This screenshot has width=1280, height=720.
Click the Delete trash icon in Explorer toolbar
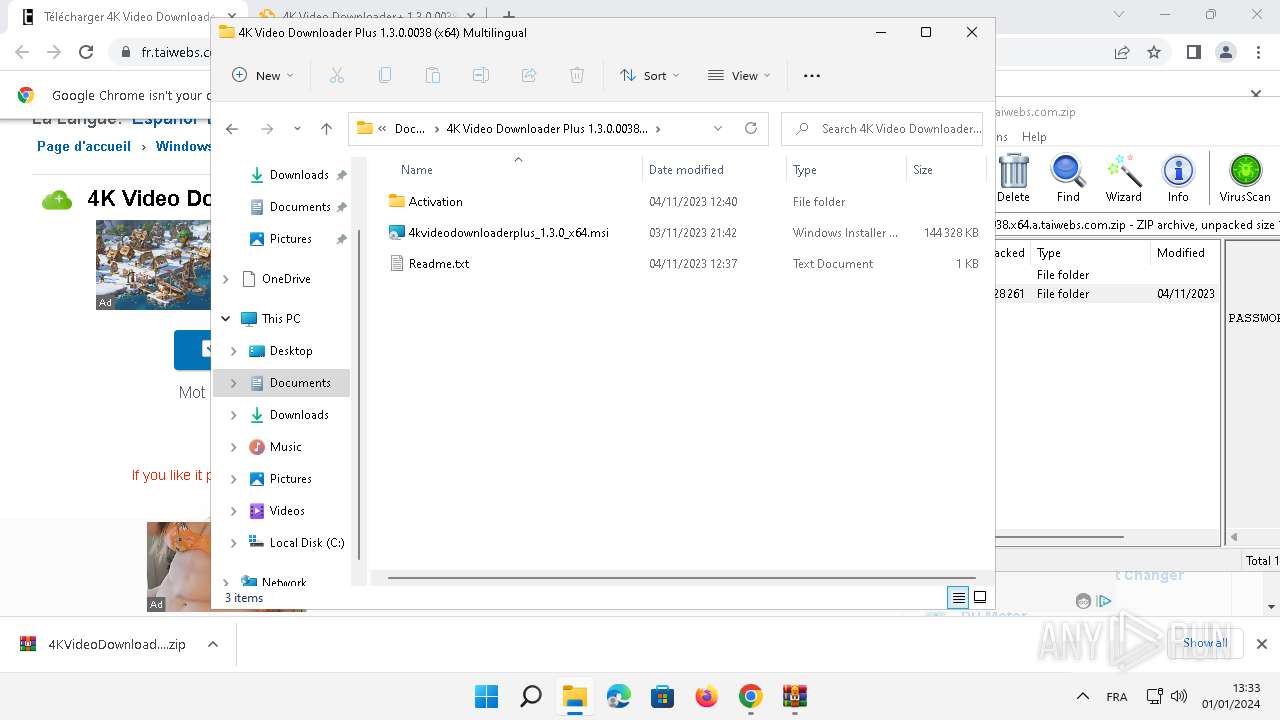click(x=577, y=75)
